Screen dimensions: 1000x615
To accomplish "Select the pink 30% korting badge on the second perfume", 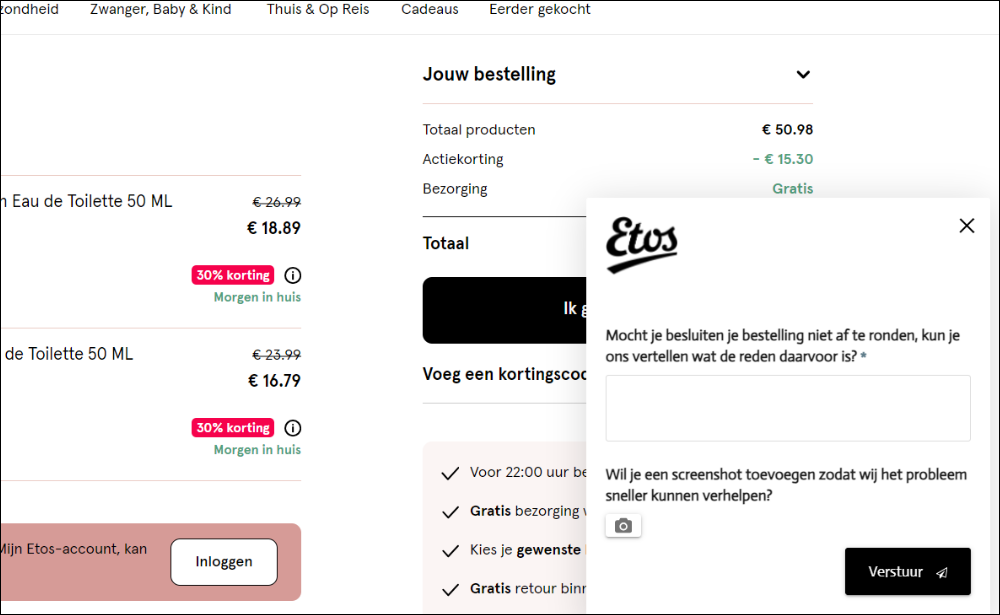I will (232, 427).
